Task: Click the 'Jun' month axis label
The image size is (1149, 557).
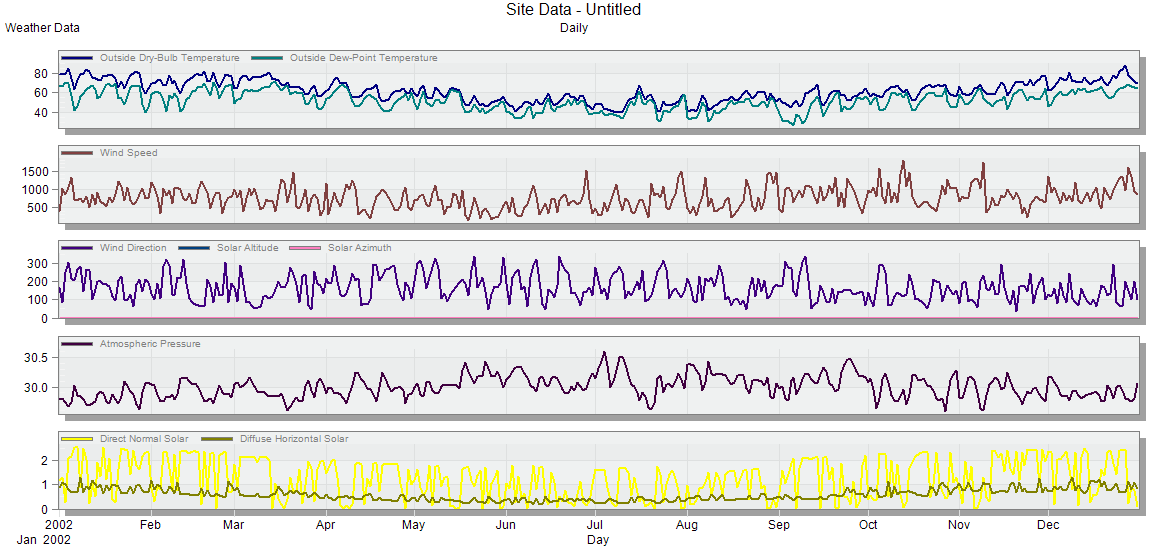Action: [x=505, y=525]
